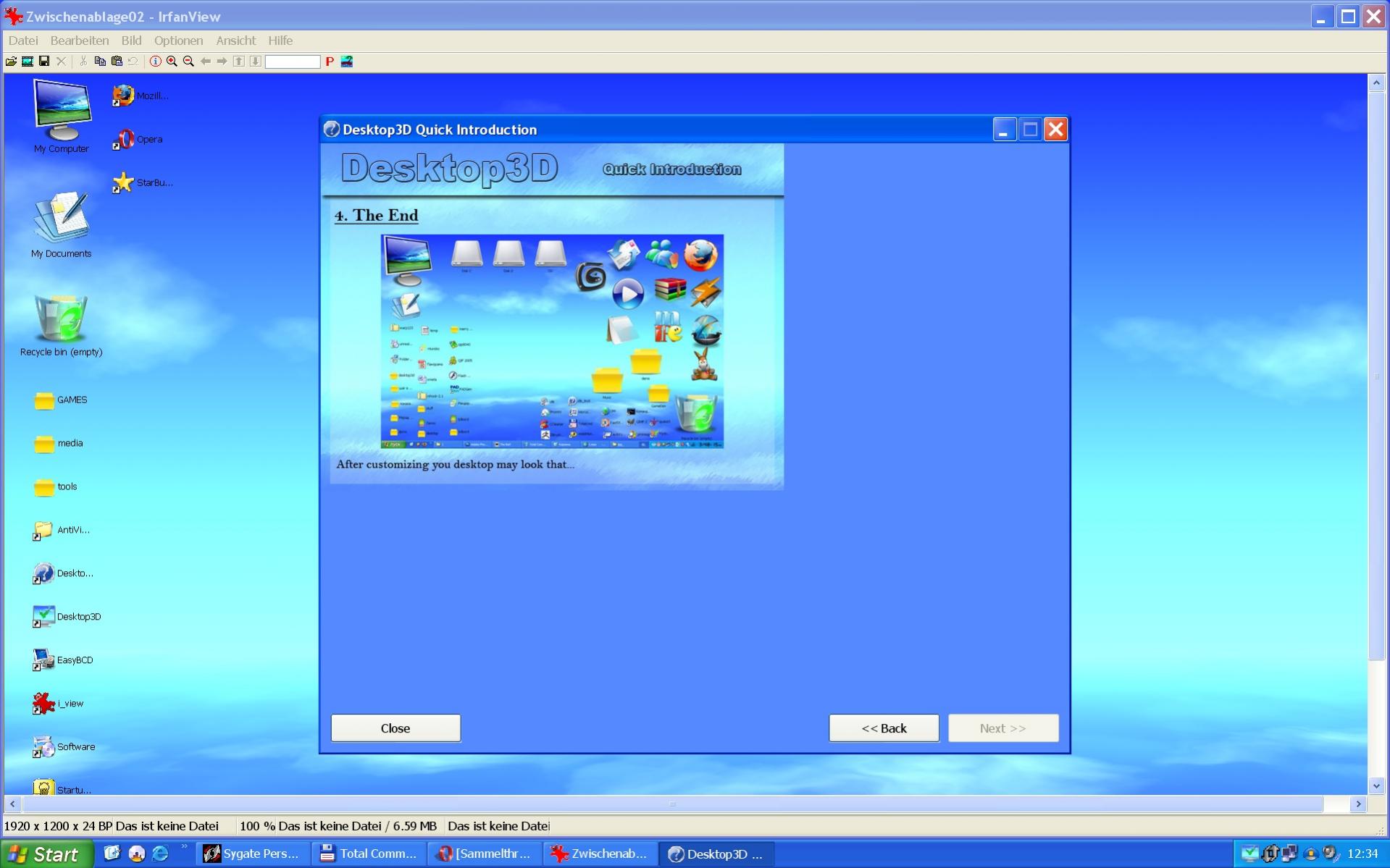This screenshot has height=868, width=1390.
Task: Click the My Computer desktop icon
Action: coord(62,117)
